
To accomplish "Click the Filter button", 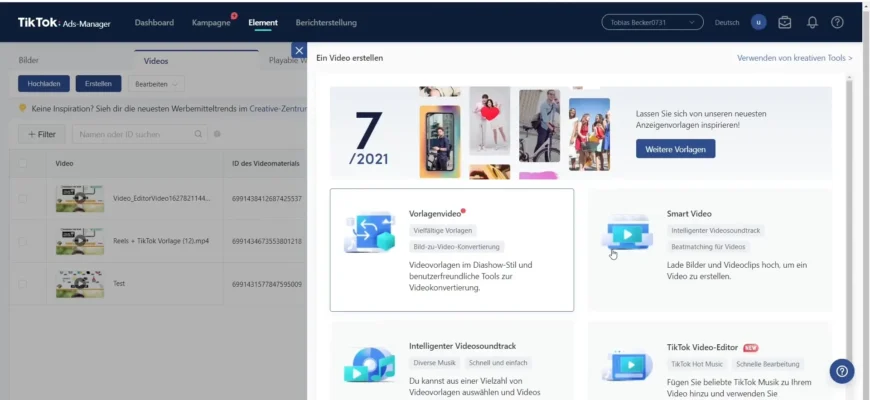I will pos(42,134).
